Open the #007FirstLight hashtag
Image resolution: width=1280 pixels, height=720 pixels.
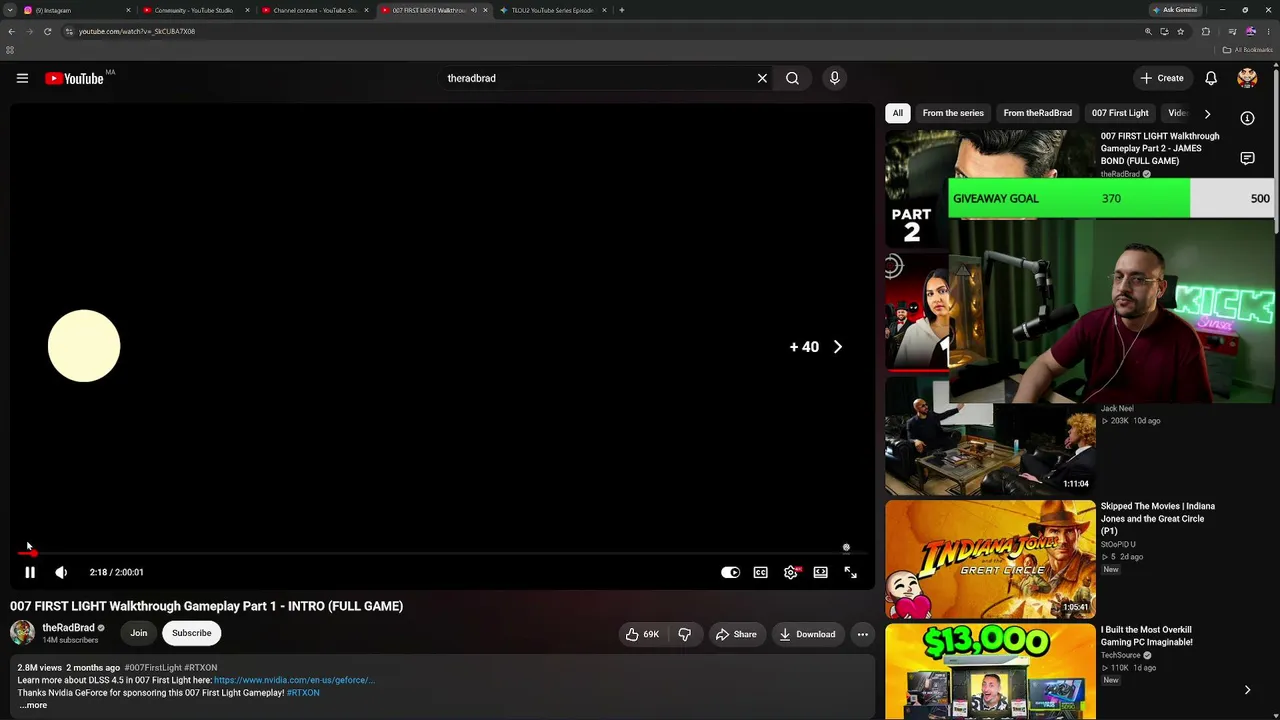[x=153, y=668]
